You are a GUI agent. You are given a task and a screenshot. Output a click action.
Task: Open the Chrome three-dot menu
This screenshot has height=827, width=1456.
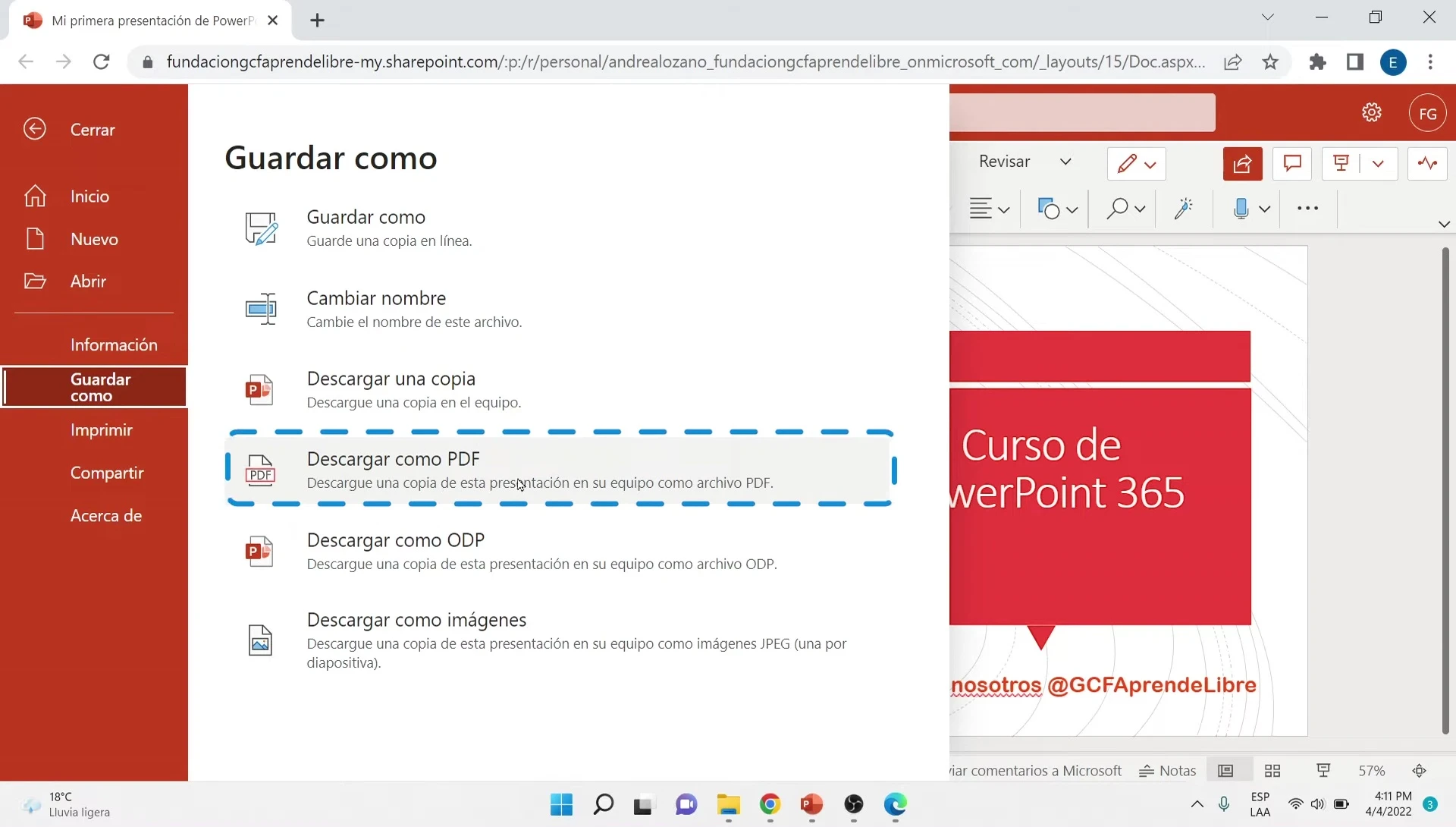pos(1430,62)
